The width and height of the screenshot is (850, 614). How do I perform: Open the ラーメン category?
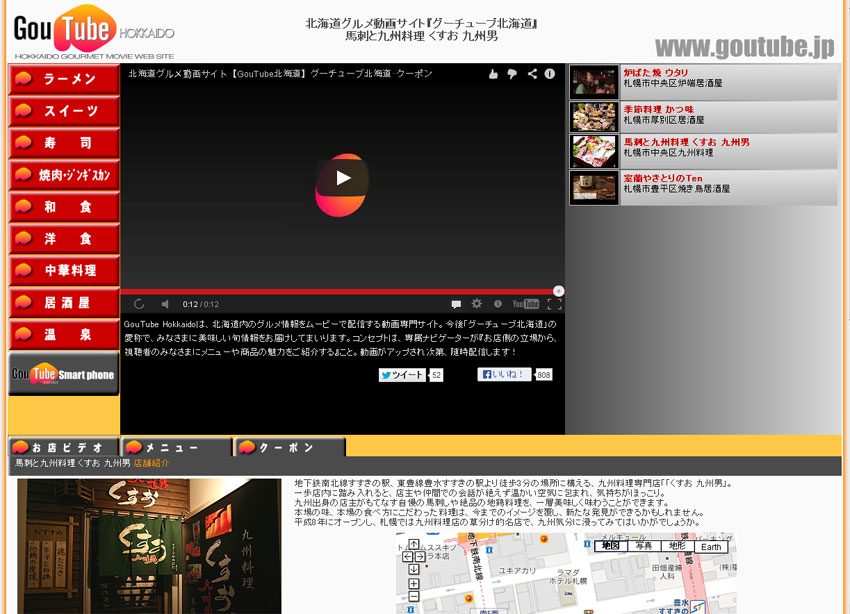click(x=64, y=79)
